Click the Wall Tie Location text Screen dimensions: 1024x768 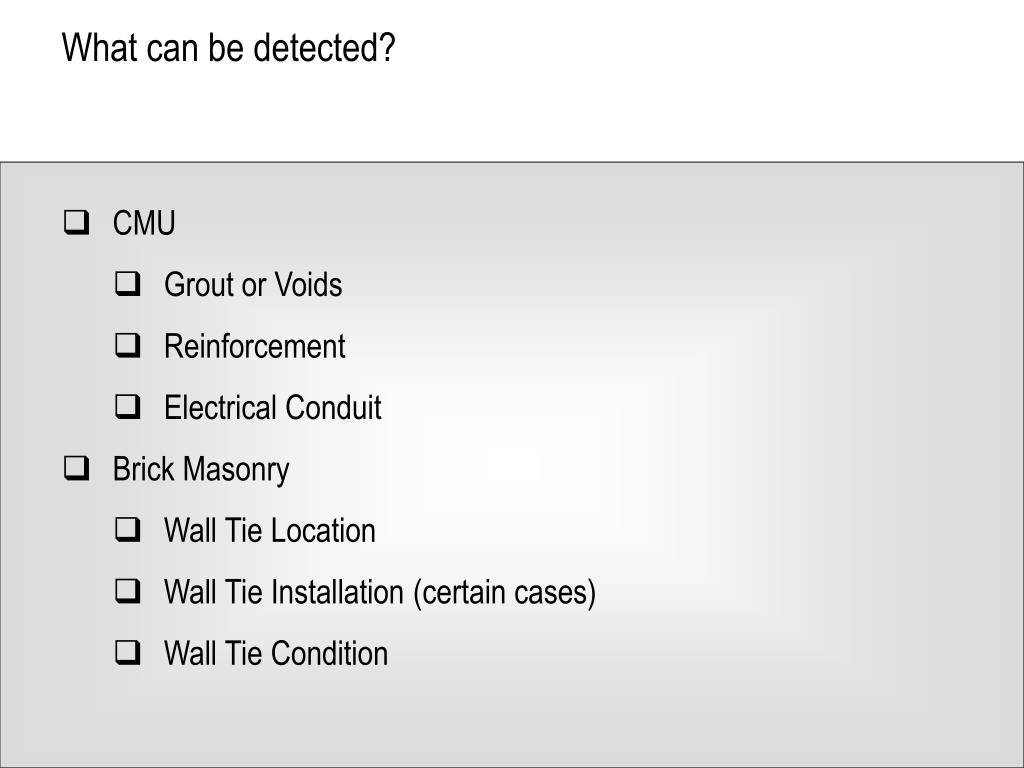coord(270,530)
